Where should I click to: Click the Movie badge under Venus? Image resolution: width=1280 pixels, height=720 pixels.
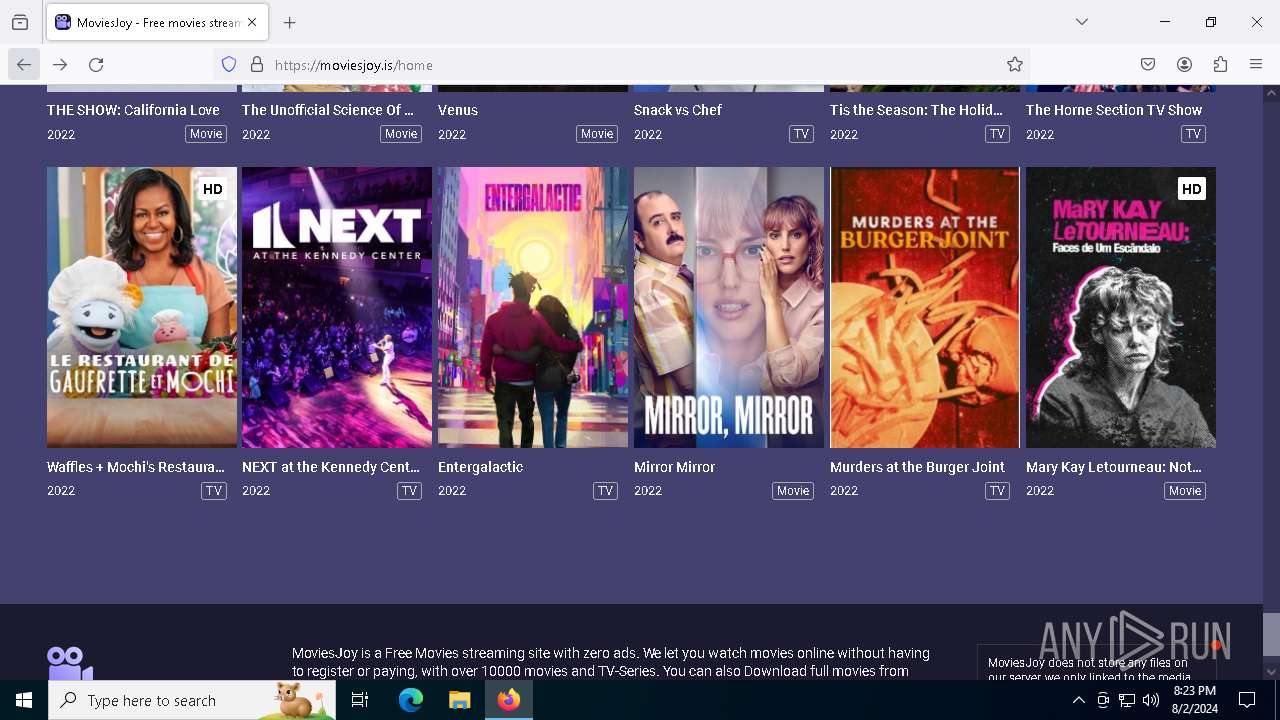(597, 134)
